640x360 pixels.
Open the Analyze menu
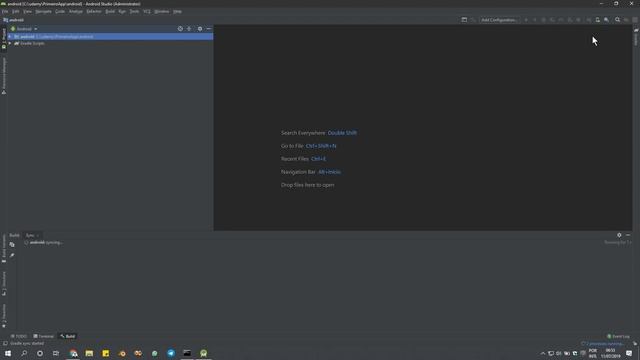(x=76, y=11)
